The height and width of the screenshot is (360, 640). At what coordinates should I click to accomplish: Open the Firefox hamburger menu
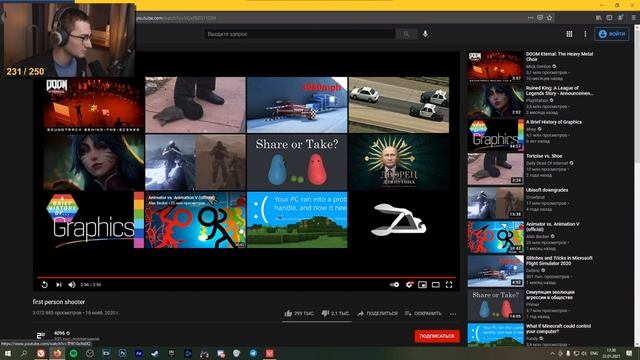click(x=633, y=18)
